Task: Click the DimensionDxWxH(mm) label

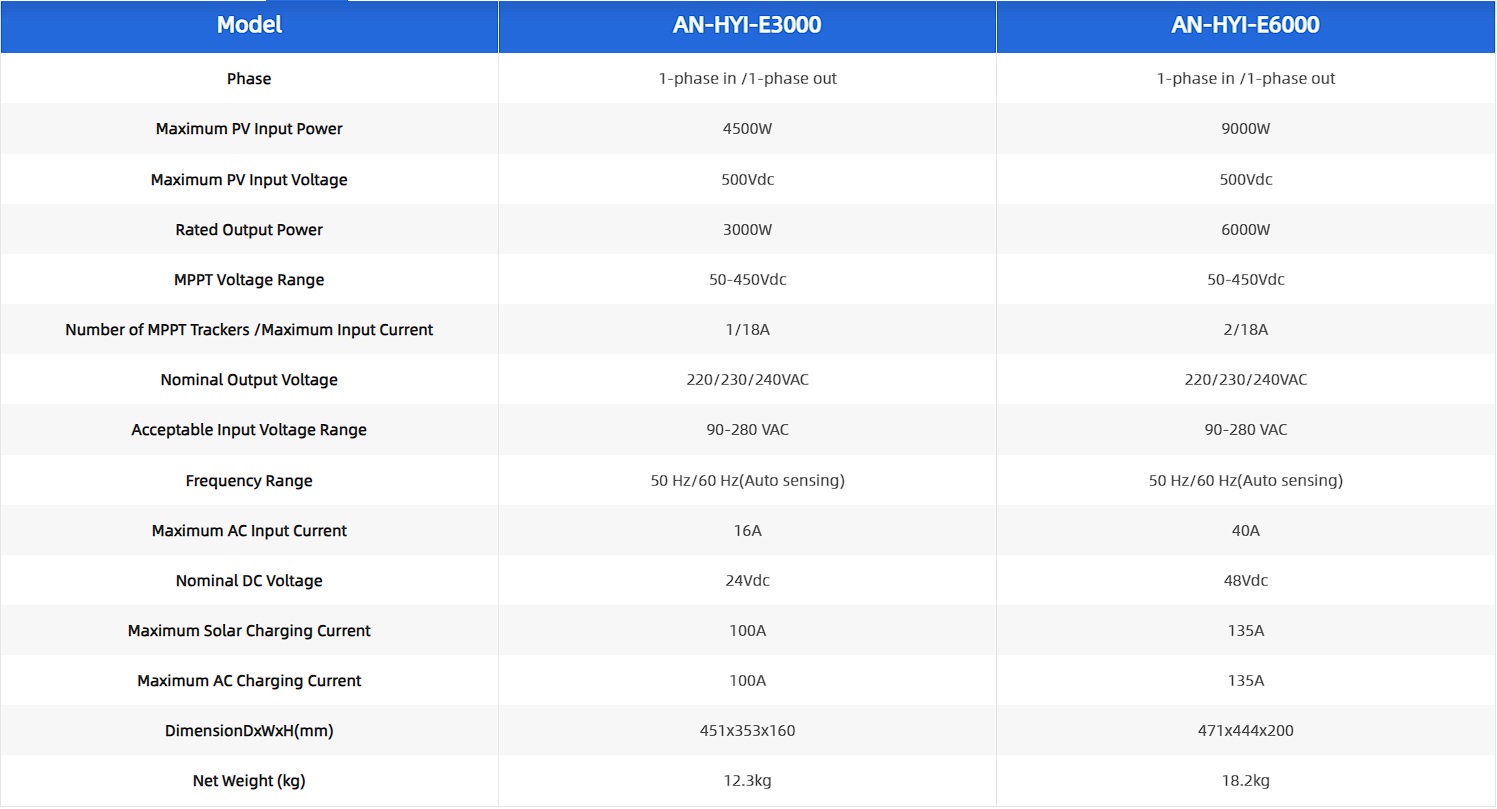Action: pos(249,731)
